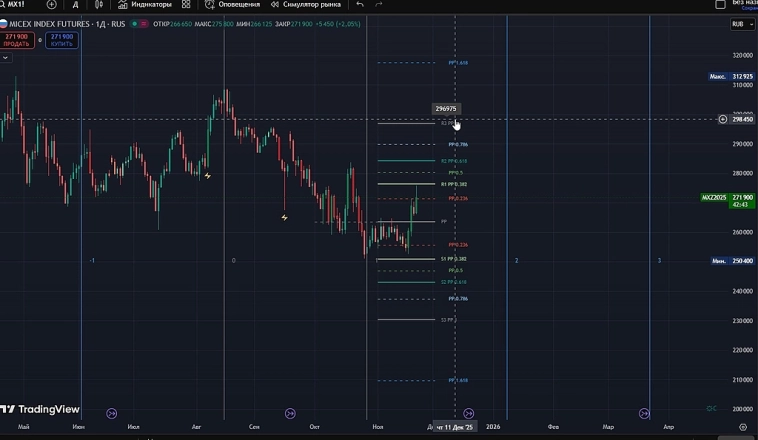
Task: Click the TradingView logo
Action: (x=40, y=409)
